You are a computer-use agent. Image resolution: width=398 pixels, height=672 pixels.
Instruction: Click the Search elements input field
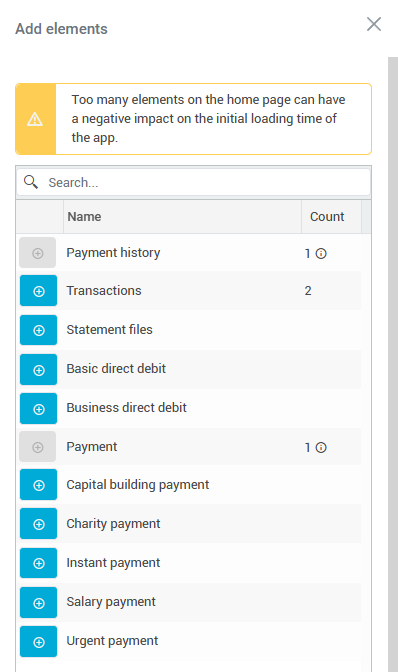pos(193,182)
